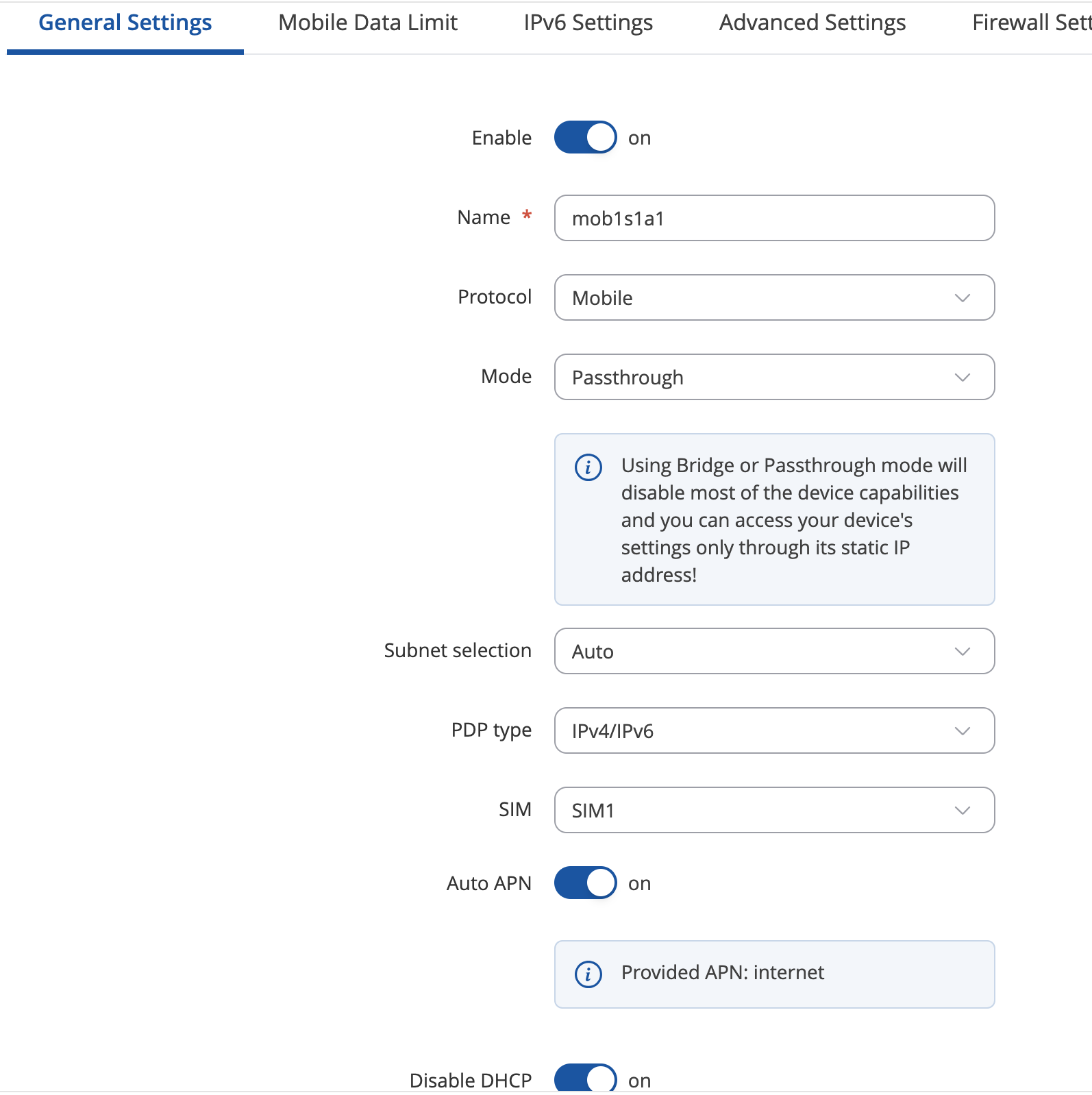
Task: Select the General Settings tab
Action: [x=125, y=23]
